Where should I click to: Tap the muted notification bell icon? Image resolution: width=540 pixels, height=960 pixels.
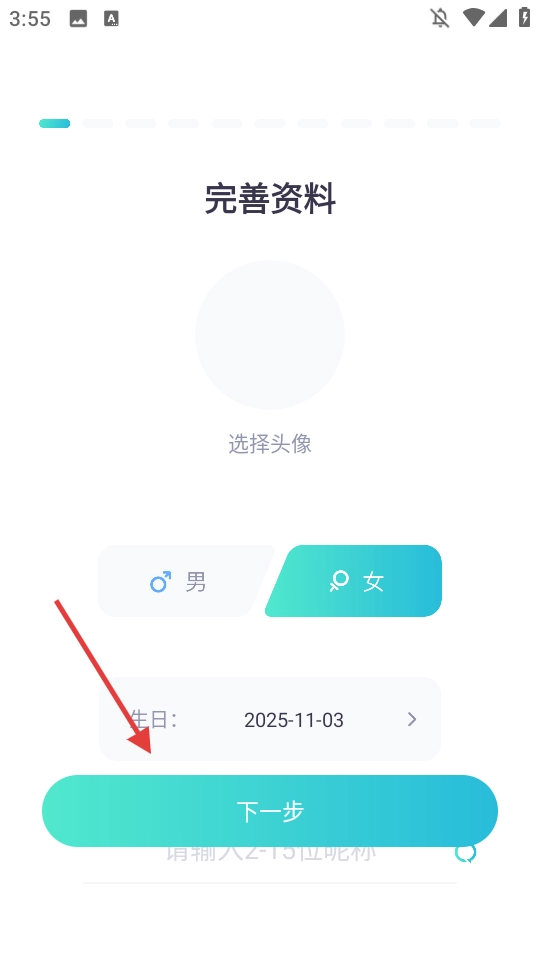pos(440,18)
